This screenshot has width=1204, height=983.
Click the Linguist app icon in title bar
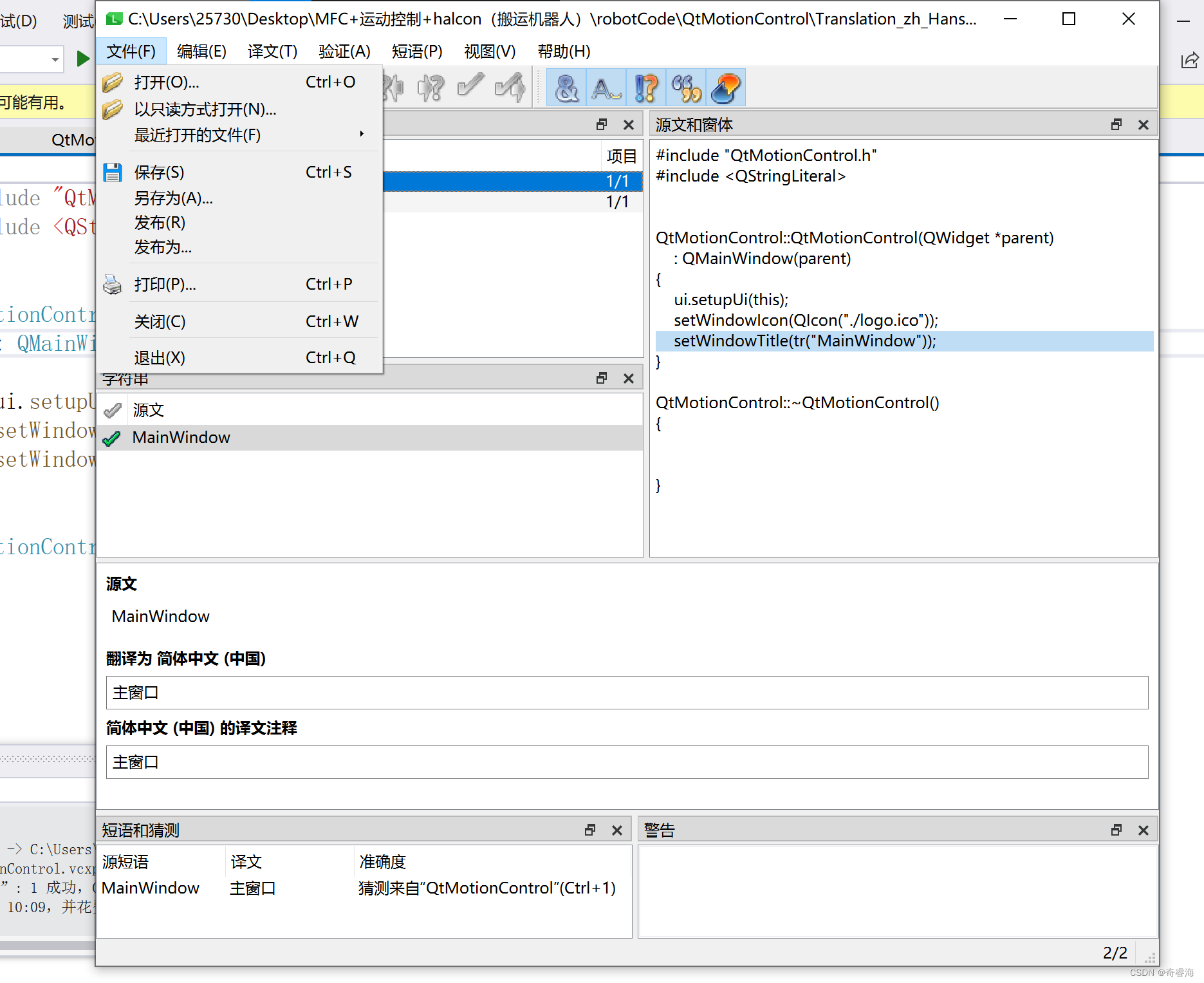click(x=114, y=19)
